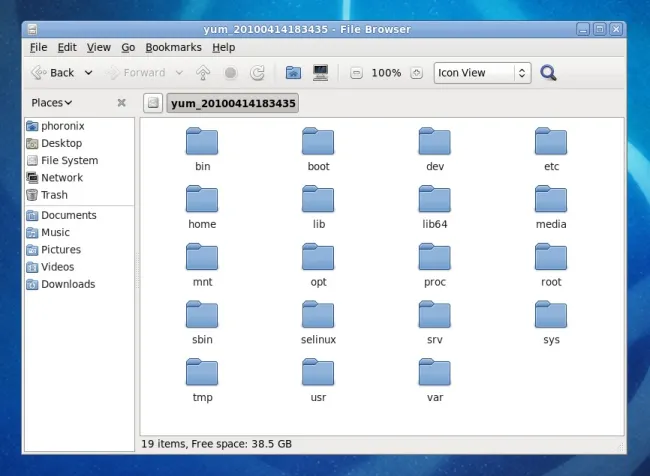The height and width of the screenshot is (476, 650).
Task: Go up to parent folder
Action: [x=203, y=73]
